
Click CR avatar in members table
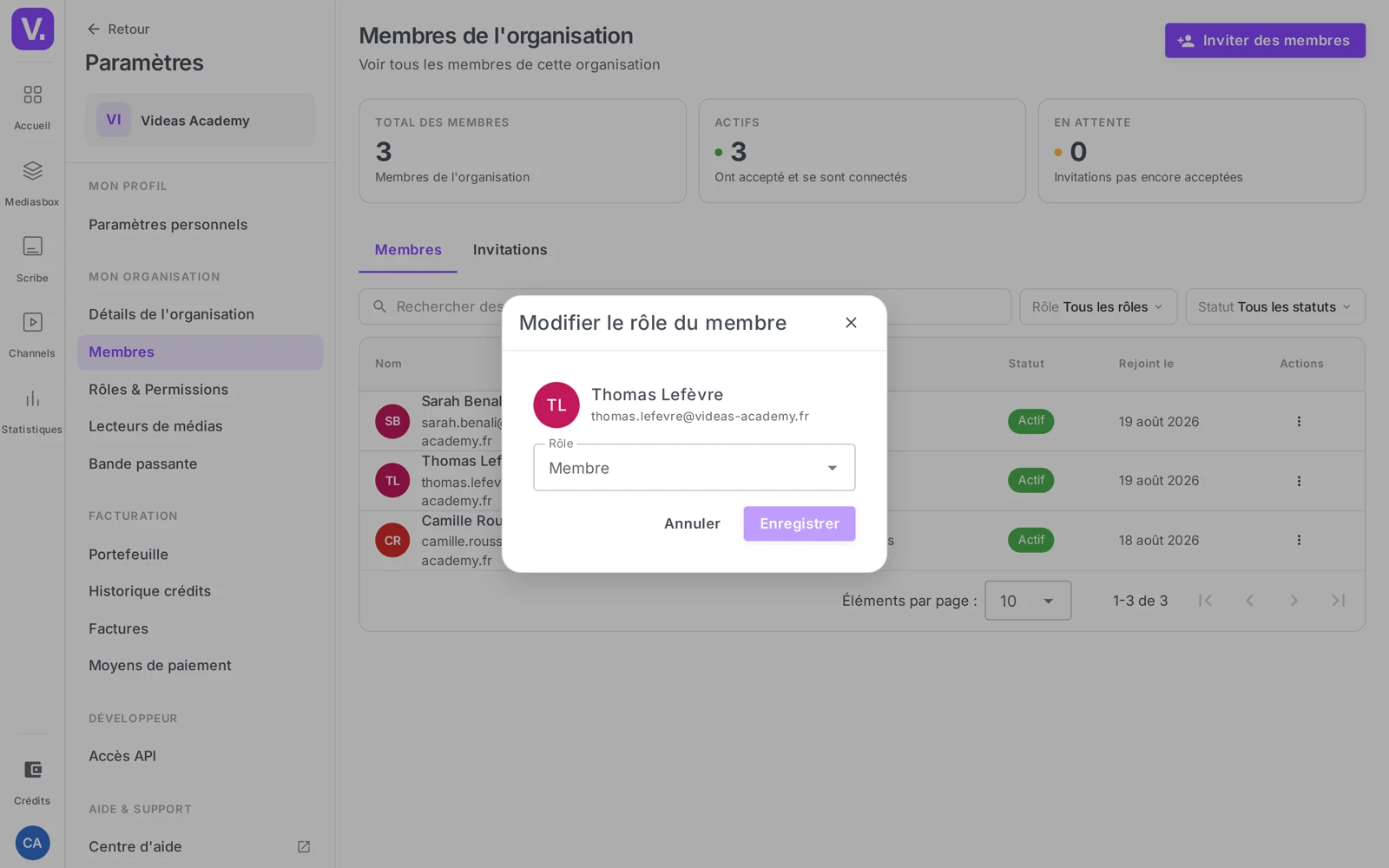pyautogui.click(x=392, y=540)
